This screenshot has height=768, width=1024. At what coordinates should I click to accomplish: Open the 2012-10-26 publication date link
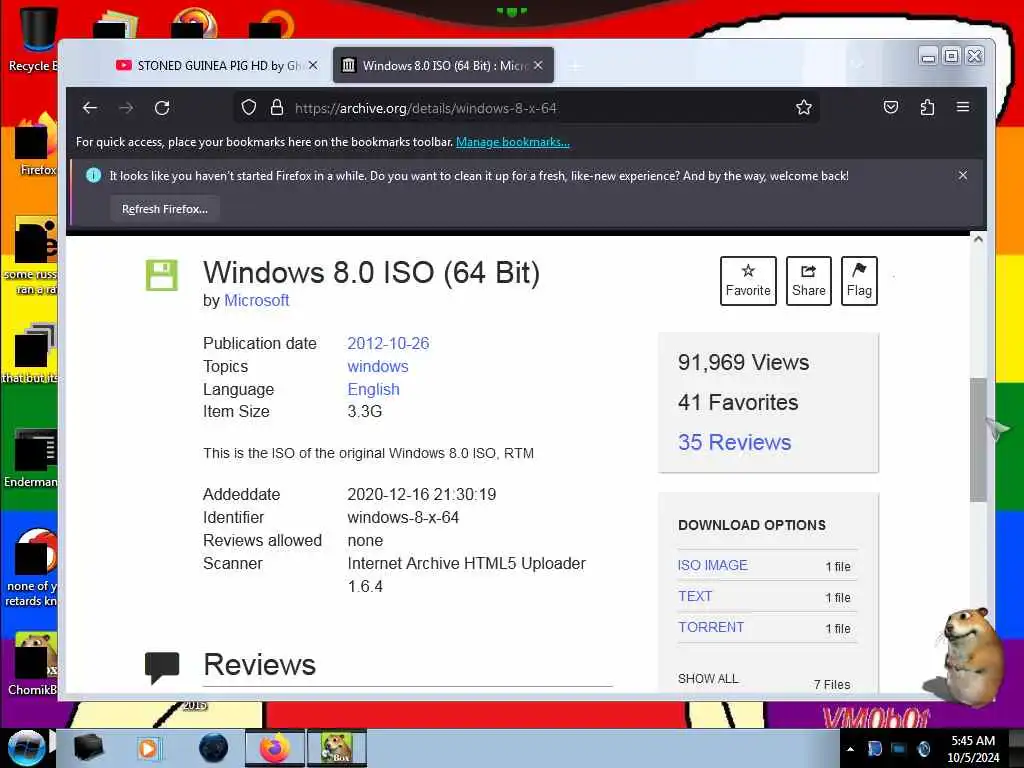coord(389,344)
